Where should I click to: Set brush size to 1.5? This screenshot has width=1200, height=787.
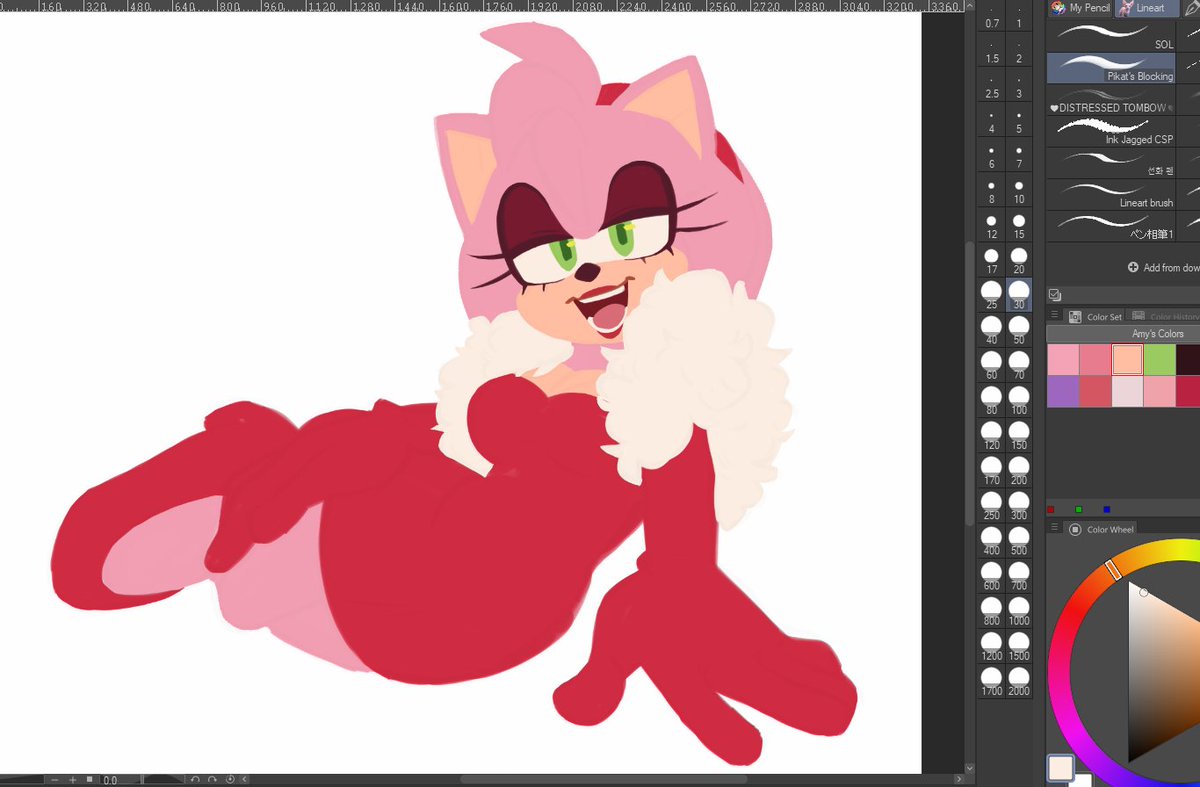click(x=992, y=52)
